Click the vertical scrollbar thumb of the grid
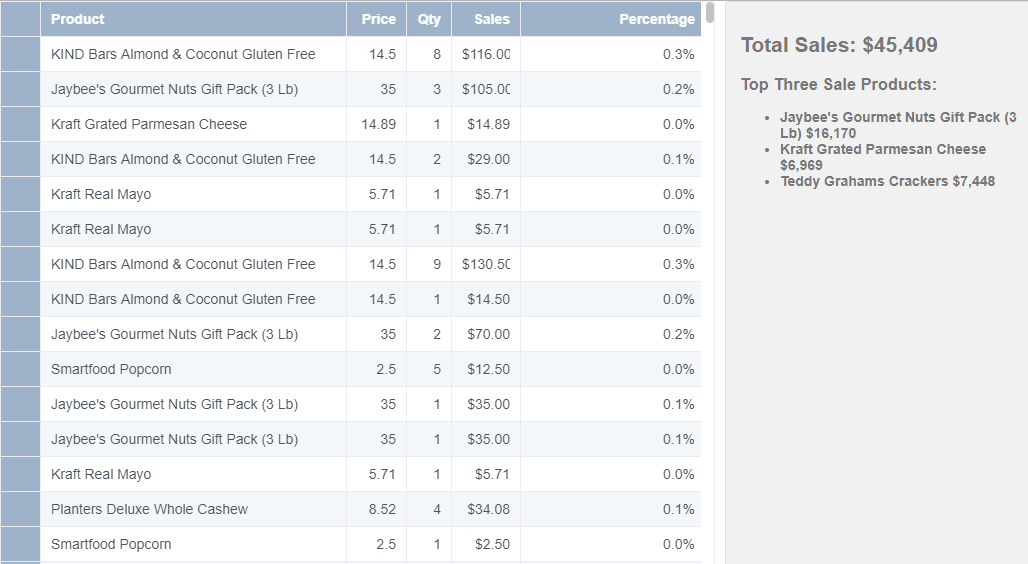The height and width of the screenshot is (564, 1028). (710, 12)
